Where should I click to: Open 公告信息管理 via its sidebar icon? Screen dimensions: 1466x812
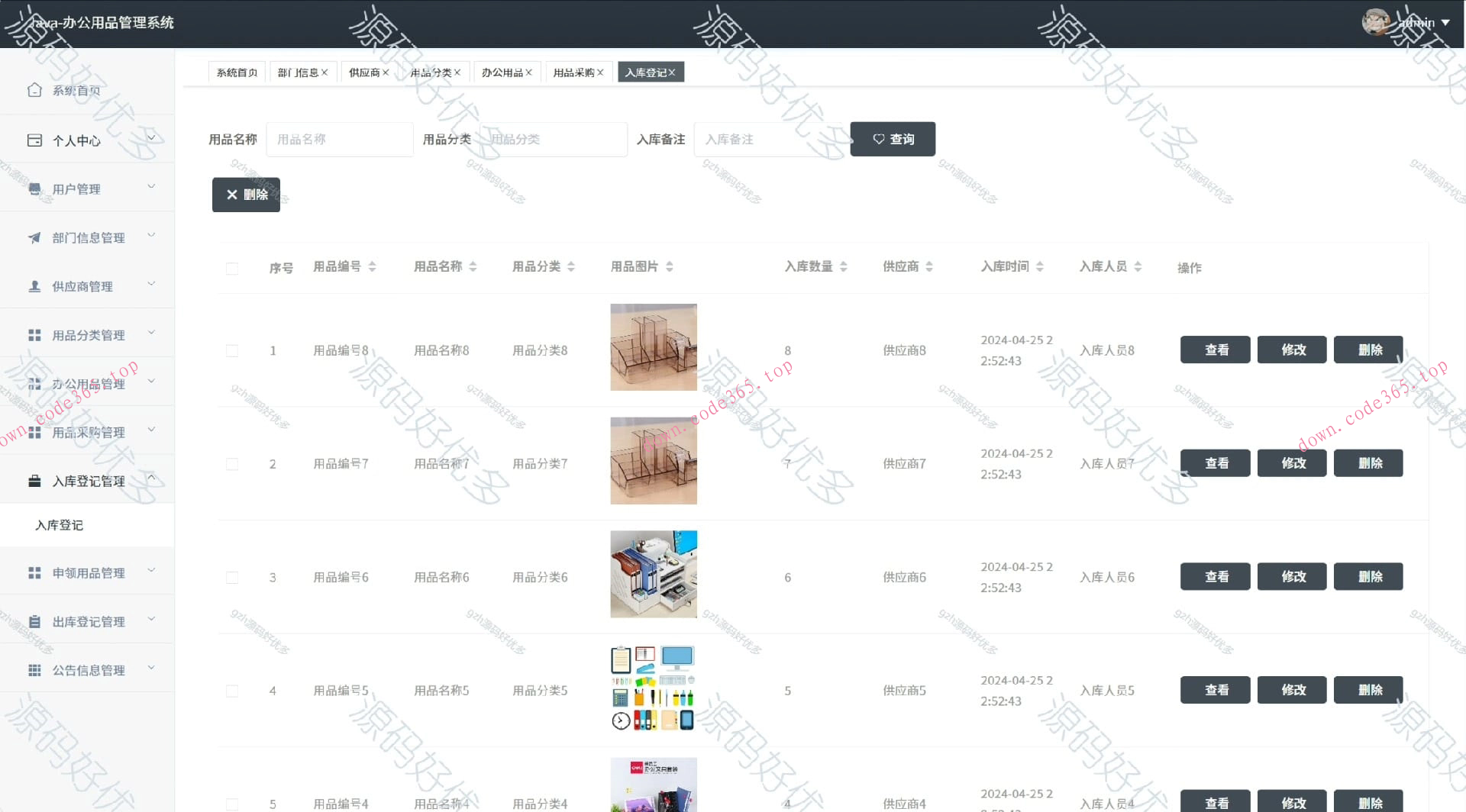click(x=34, y=670)
